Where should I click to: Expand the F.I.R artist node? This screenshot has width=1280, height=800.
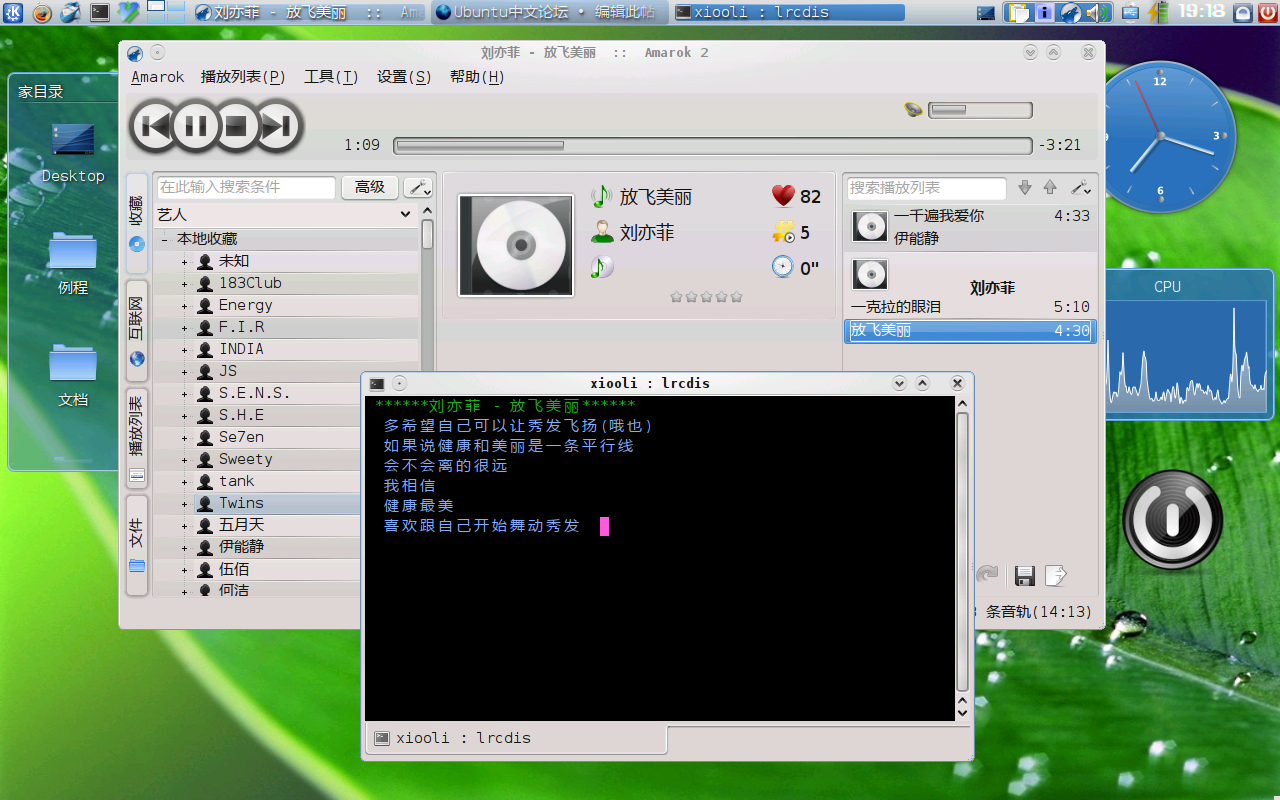point(184,328)
